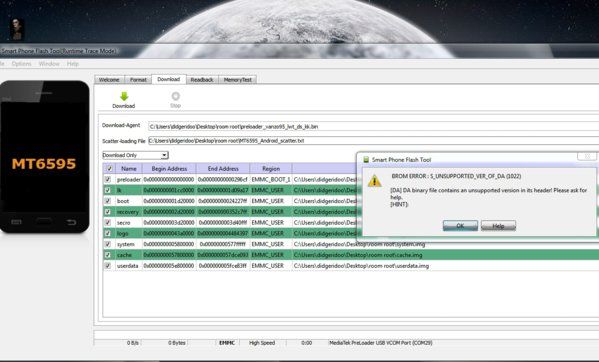Click the Region column header

pos(271,168)
